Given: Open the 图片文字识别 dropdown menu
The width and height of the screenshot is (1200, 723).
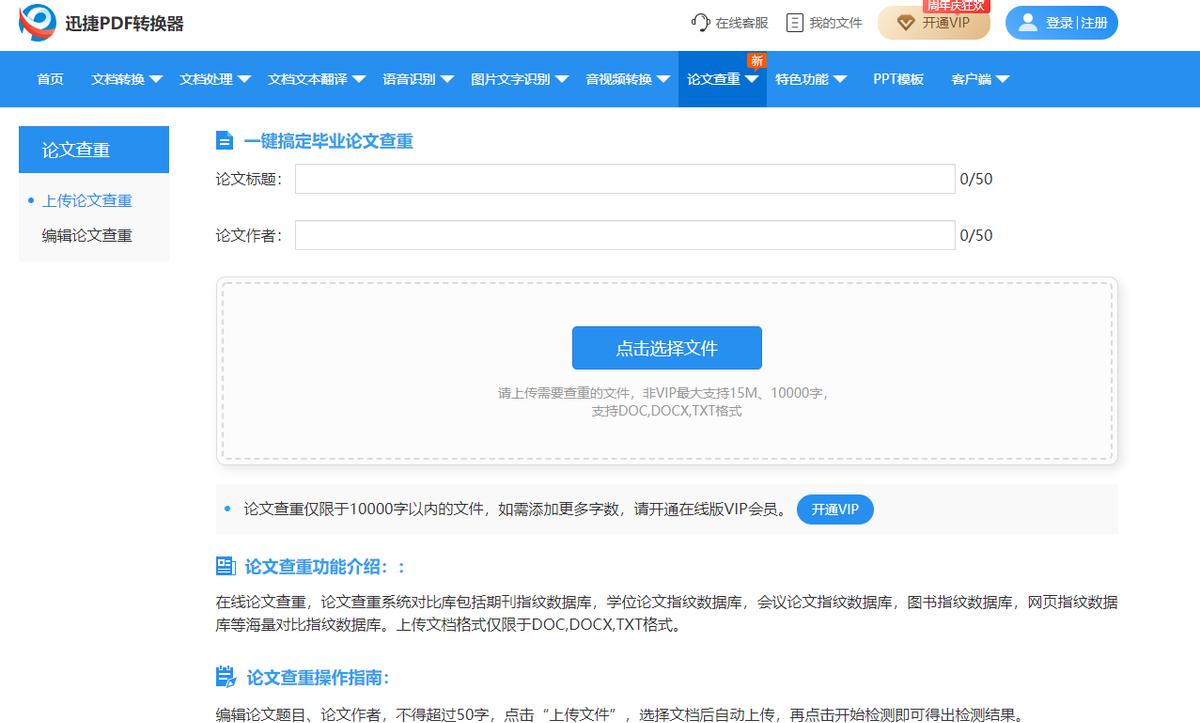Looking at the screenshot, I should coord(514,79).
